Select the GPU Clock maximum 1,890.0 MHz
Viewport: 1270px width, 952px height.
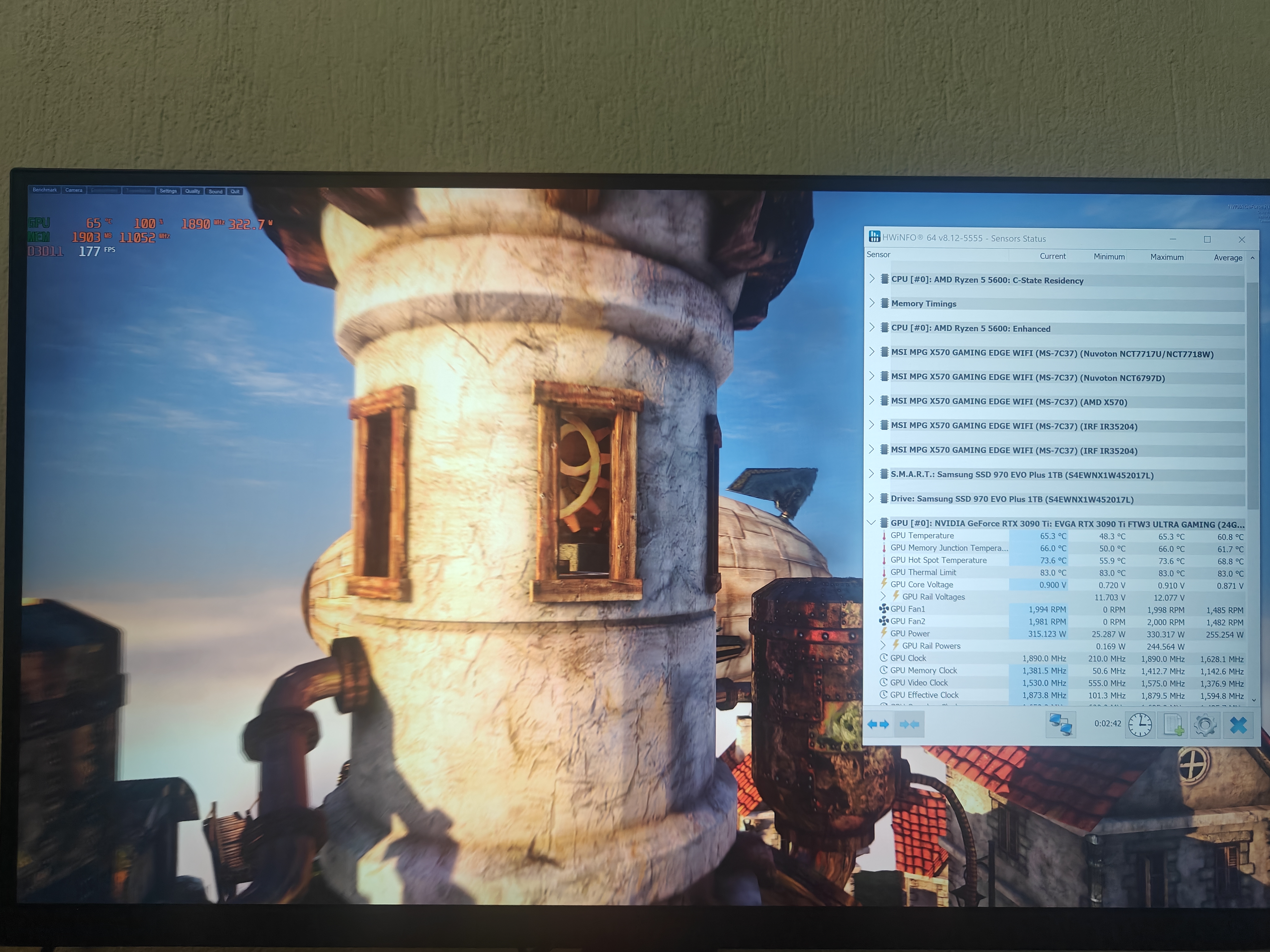1163,659
